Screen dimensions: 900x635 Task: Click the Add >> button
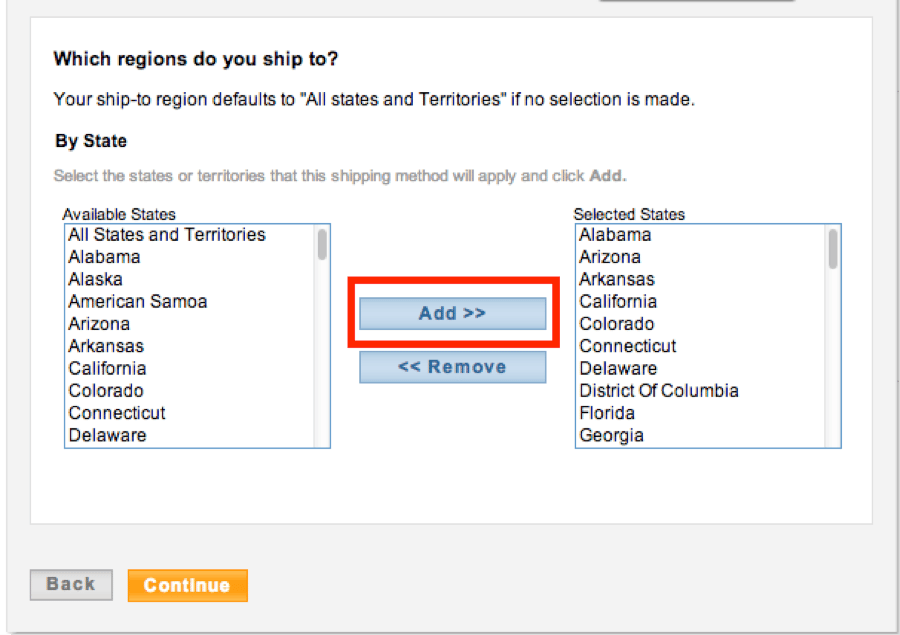point(452,313)
